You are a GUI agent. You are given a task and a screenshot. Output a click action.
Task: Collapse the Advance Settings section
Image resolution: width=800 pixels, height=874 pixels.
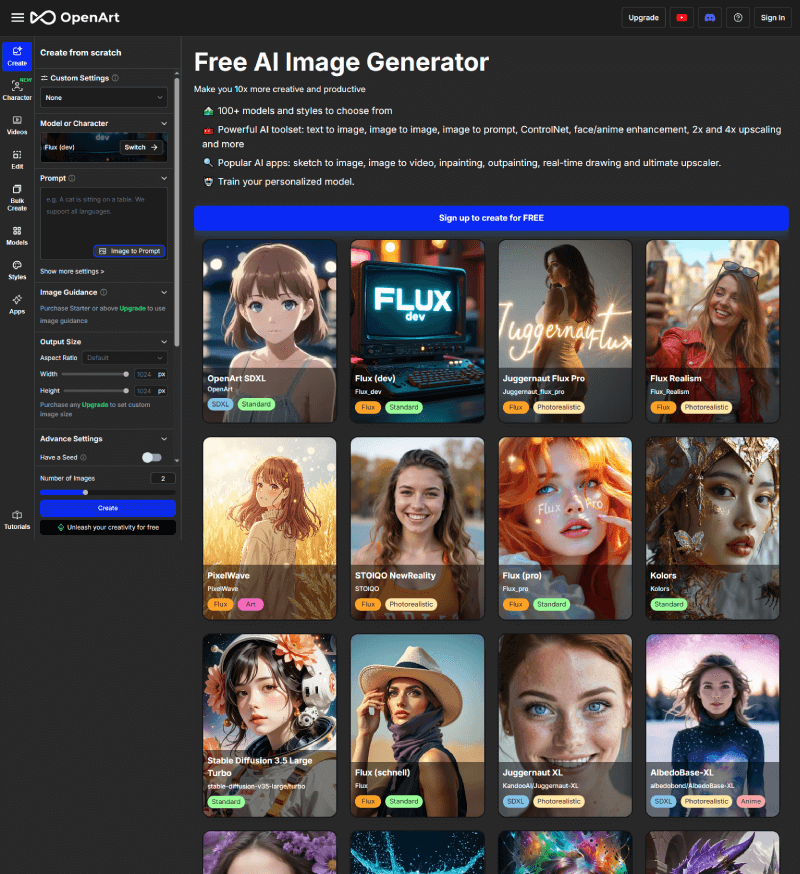coord(164,439)
